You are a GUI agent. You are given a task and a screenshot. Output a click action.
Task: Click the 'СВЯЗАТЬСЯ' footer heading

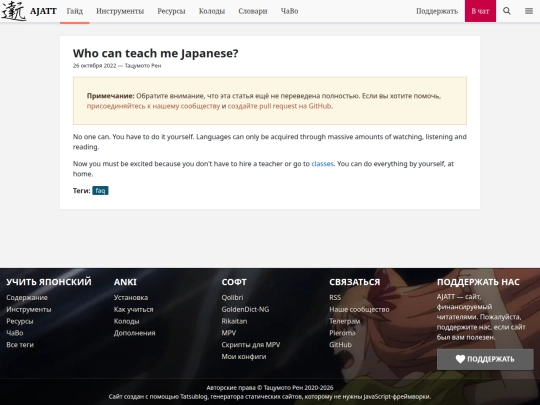(355, 282)
